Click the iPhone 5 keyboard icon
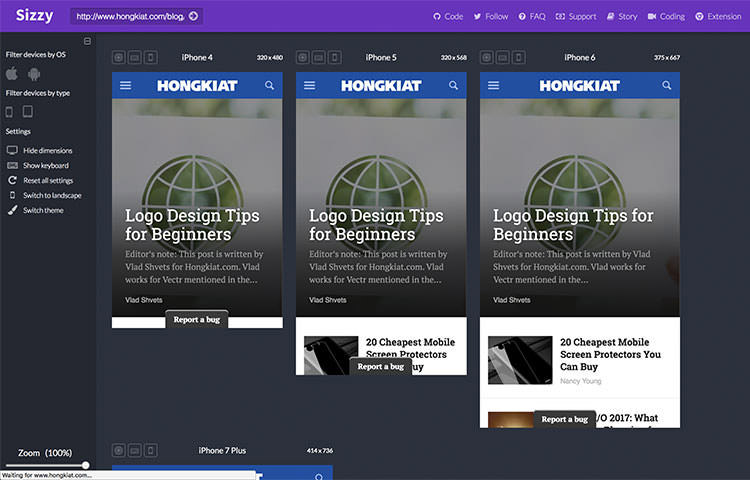The height and width of the screenshot is (480, 750). (x=319, y=58)
